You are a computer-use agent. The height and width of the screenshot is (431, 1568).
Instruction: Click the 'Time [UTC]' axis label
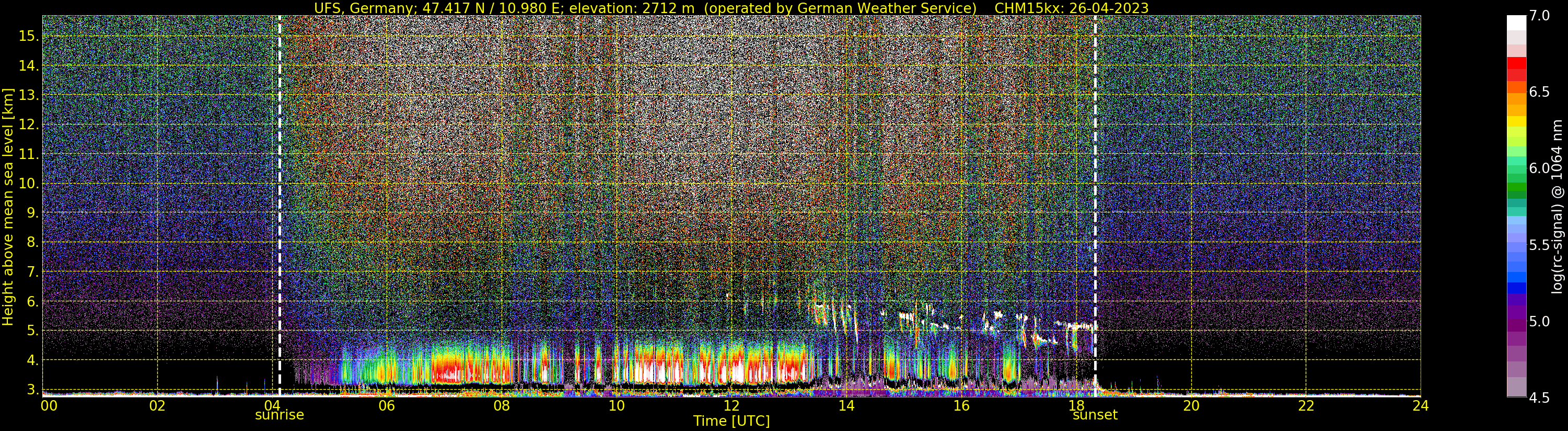coord(731,421)
